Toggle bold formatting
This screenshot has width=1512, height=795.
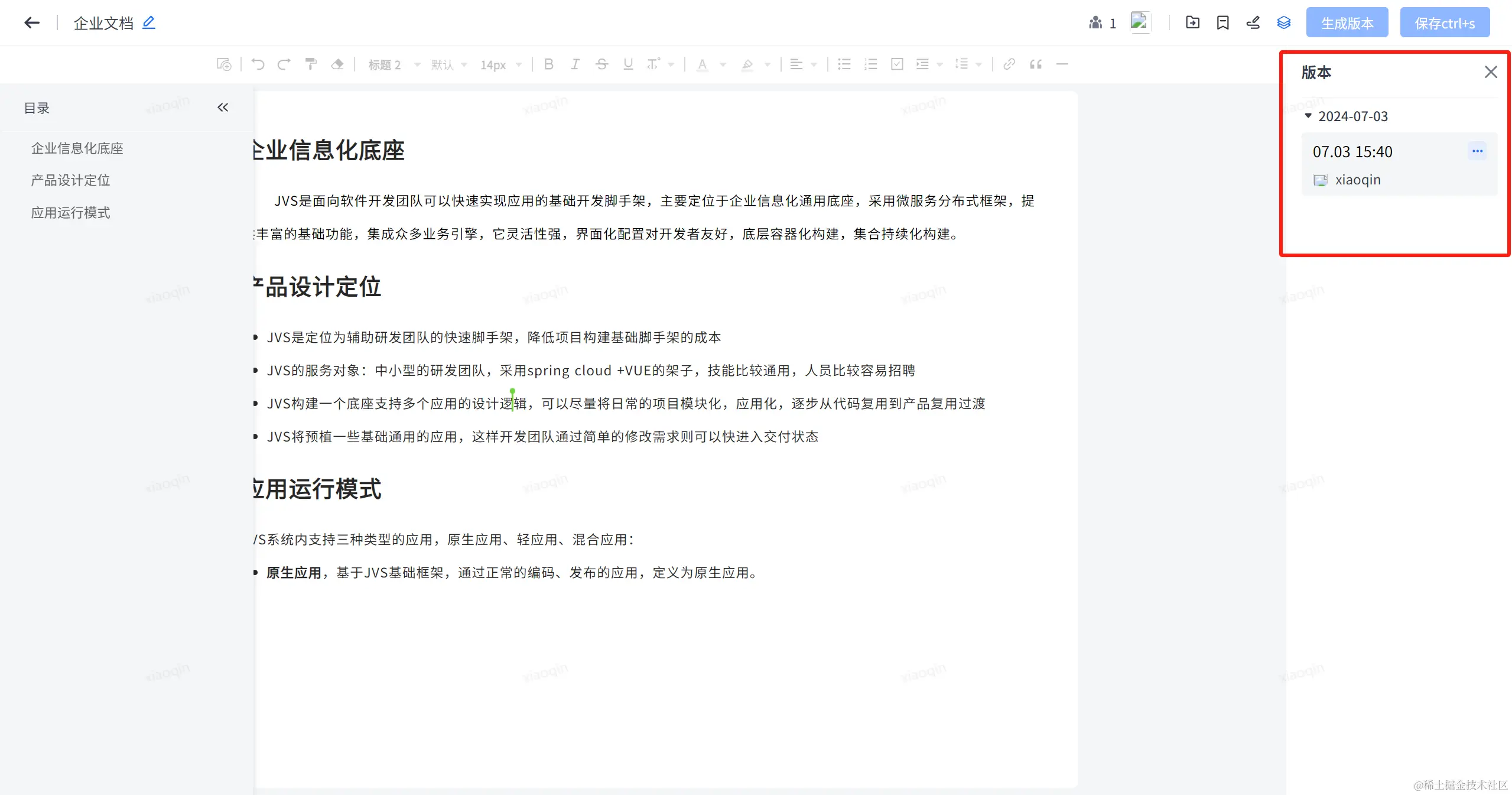click(548, 64)
